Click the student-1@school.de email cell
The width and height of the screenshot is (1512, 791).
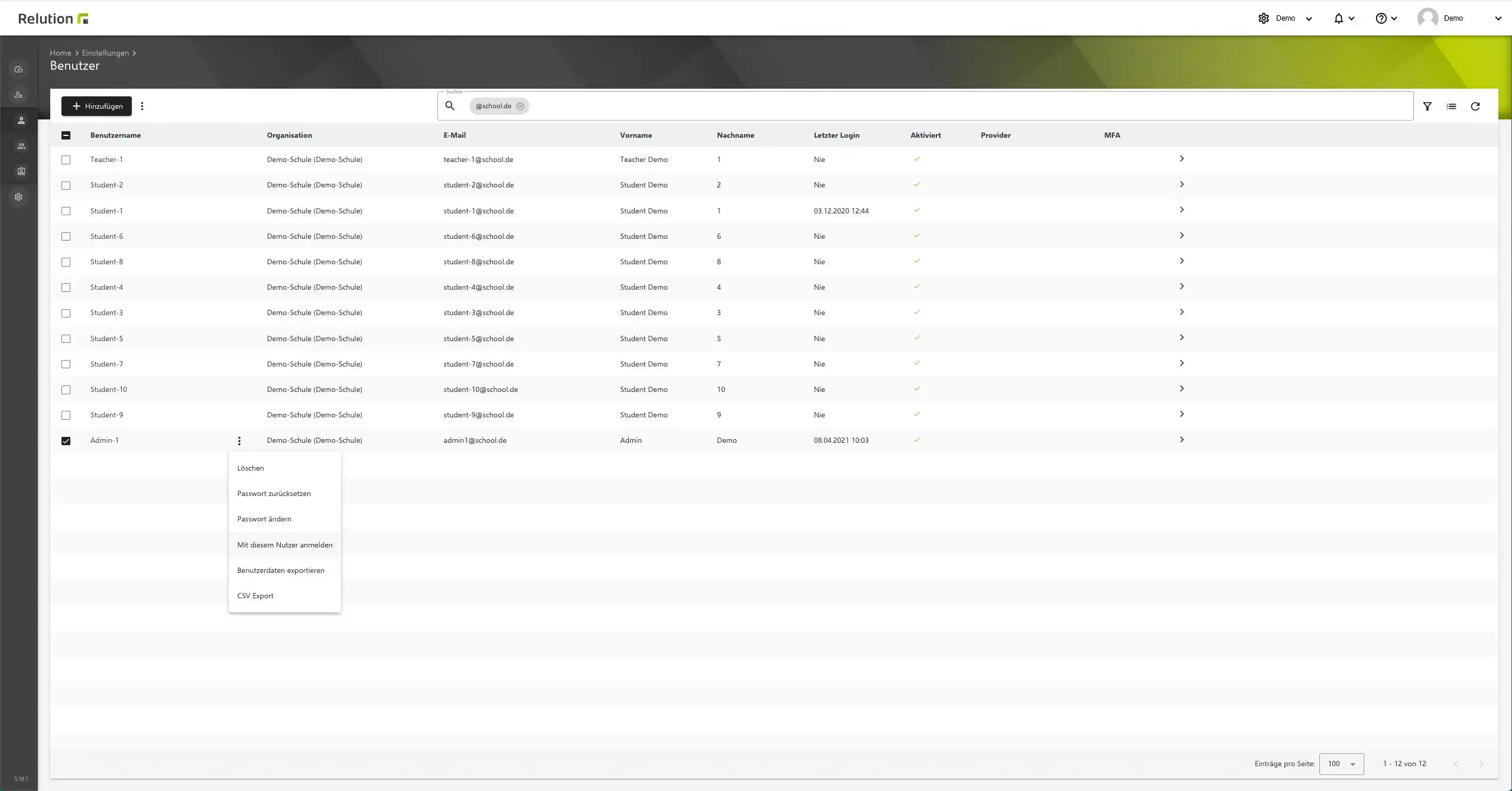[479, 211]
